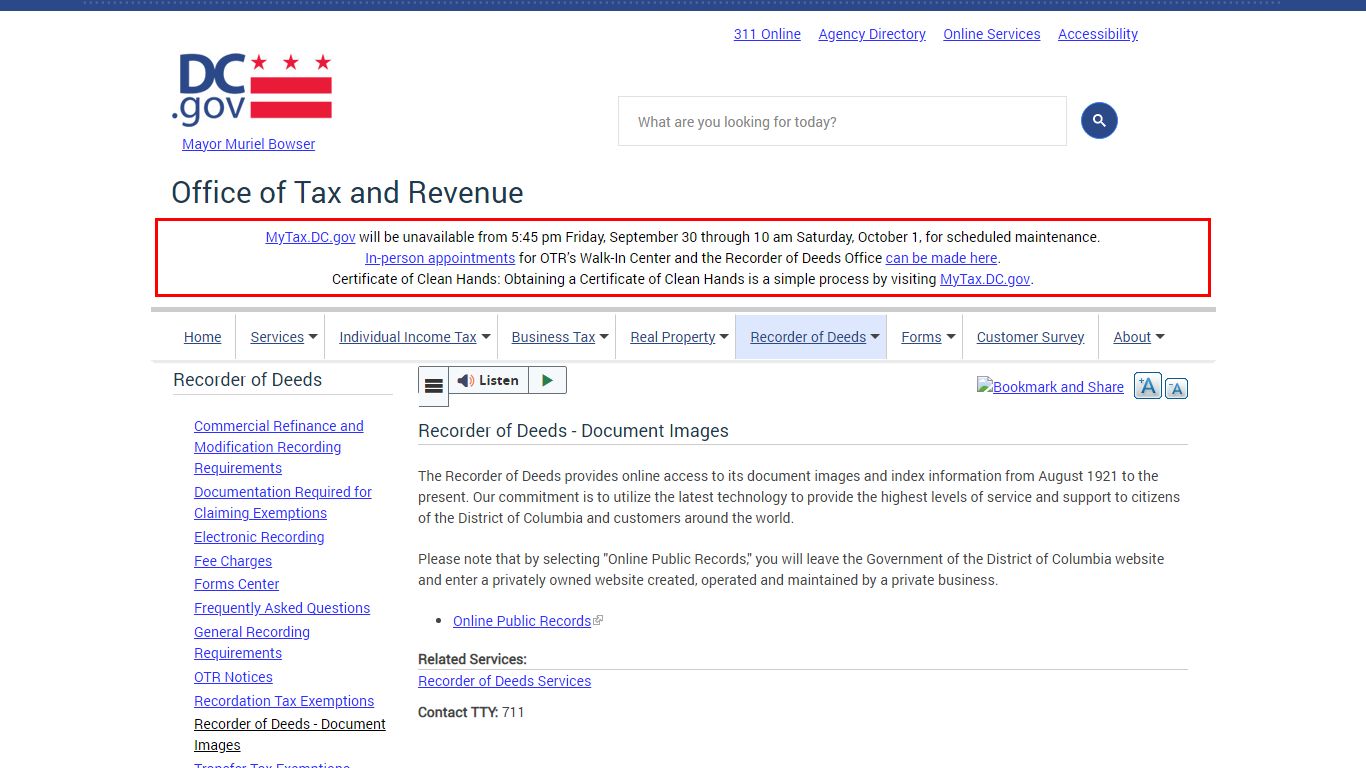Screen dimensions: 1366x768
Task: Open MyTax.DC.gov link in maintenance notice
Action: 310,237
